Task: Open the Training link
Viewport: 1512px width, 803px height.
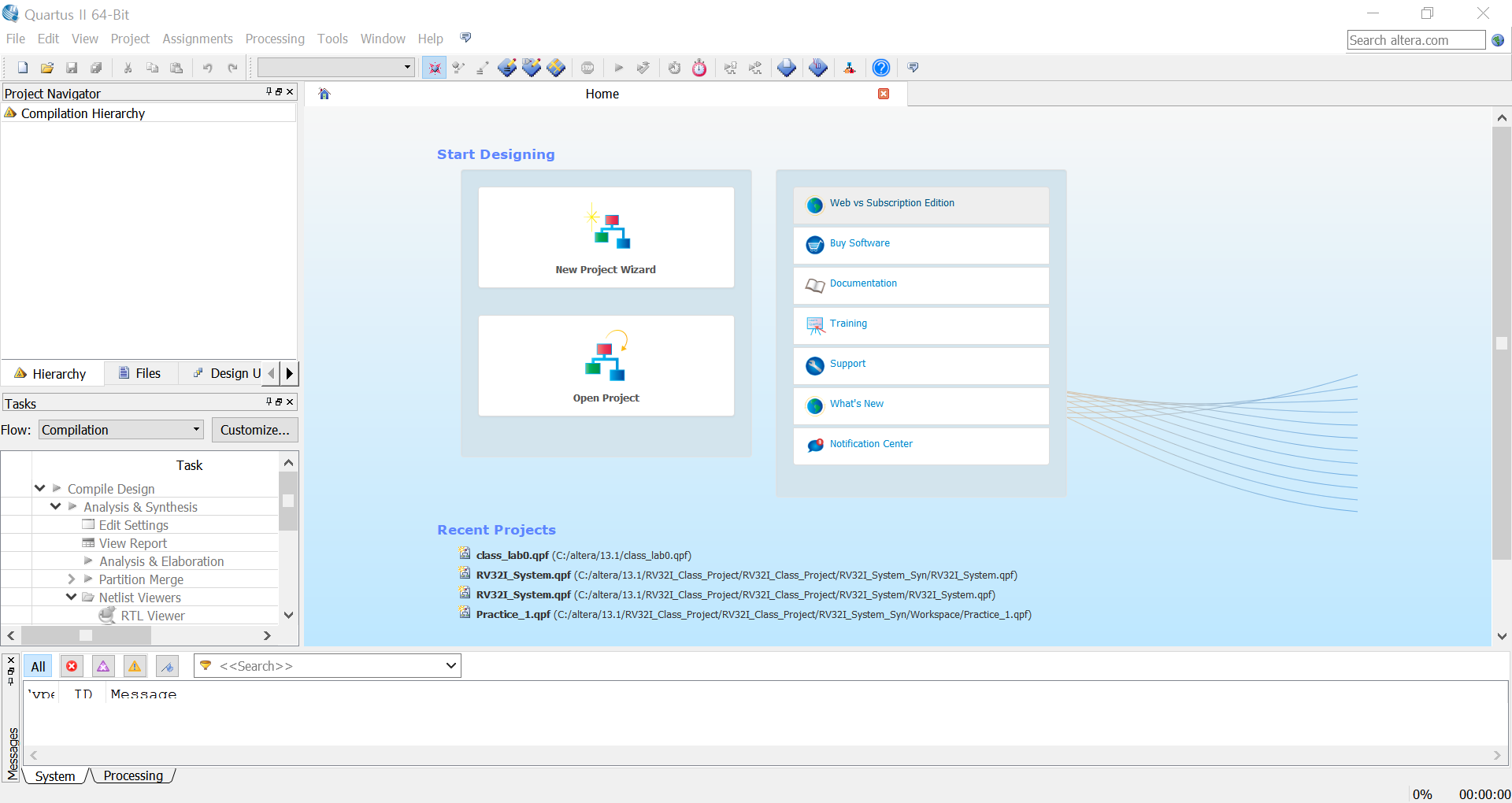Action: [921, 325]
